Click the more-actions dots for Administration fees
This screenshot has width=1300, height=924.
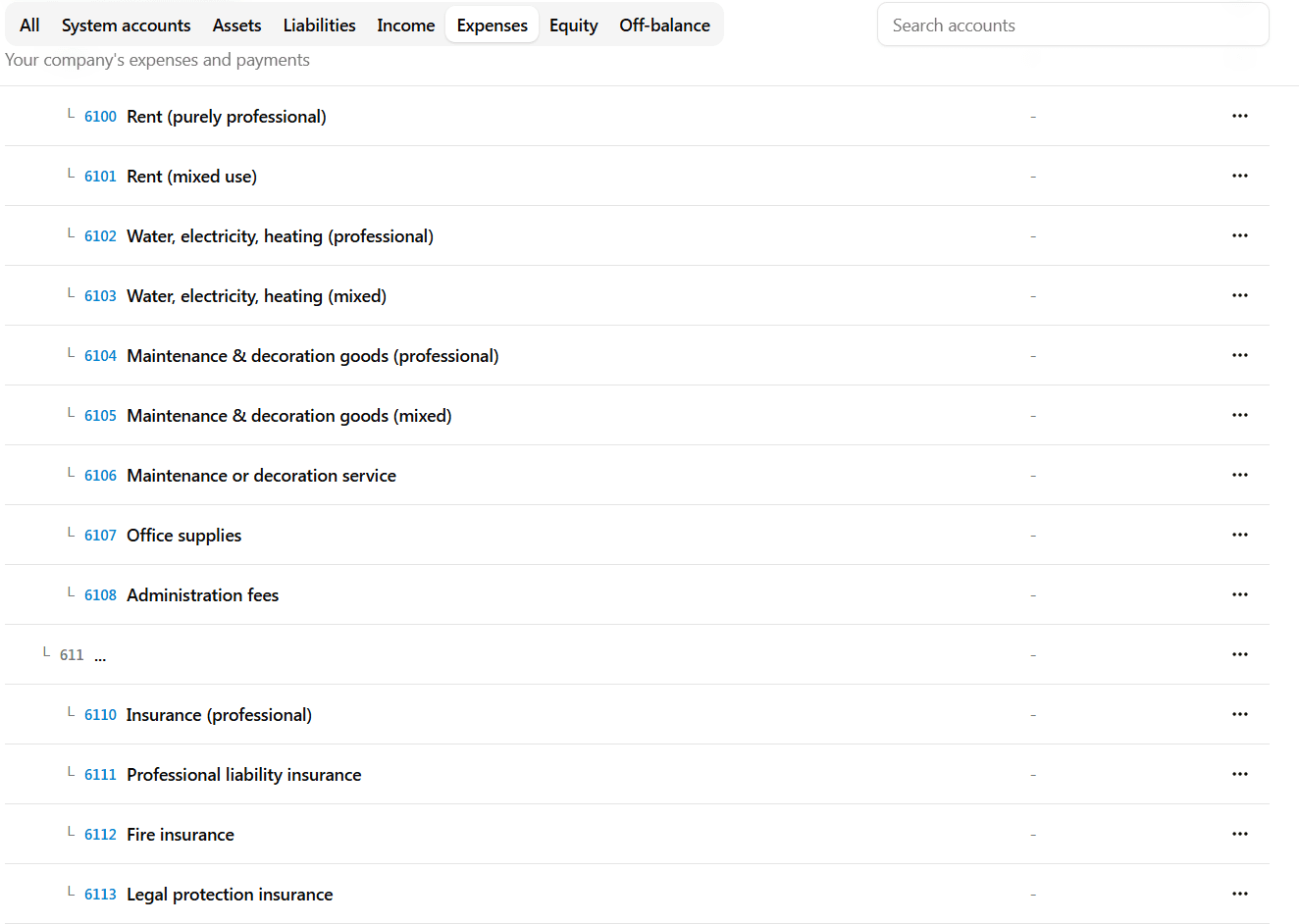[1239, 594]
